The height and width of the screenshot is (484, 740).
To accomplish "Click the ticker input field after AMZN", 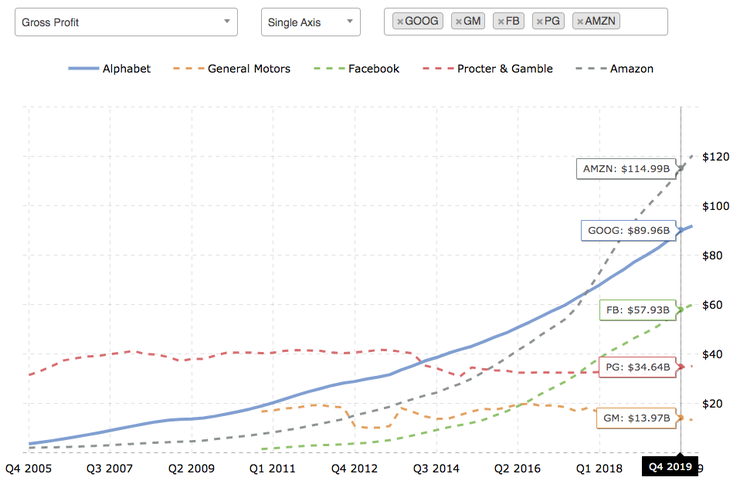I will coord(643,21).
